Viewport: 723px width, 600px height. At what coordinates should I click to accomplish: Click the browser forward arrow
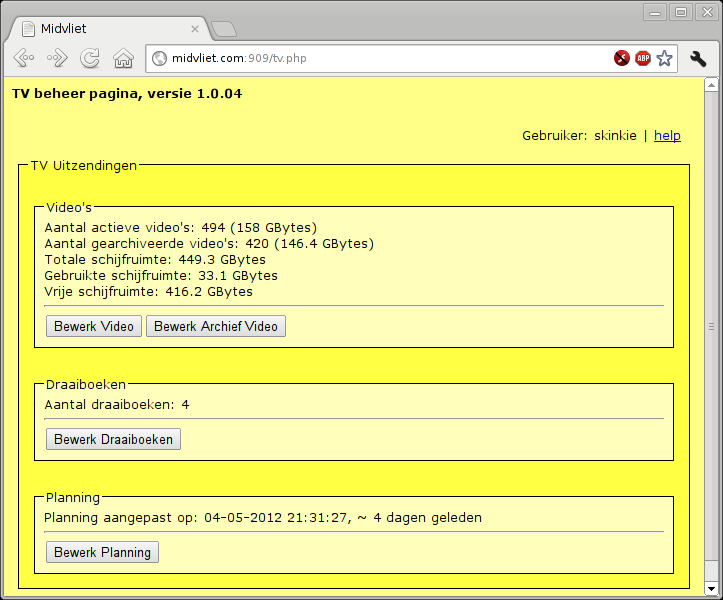(57, 58)
